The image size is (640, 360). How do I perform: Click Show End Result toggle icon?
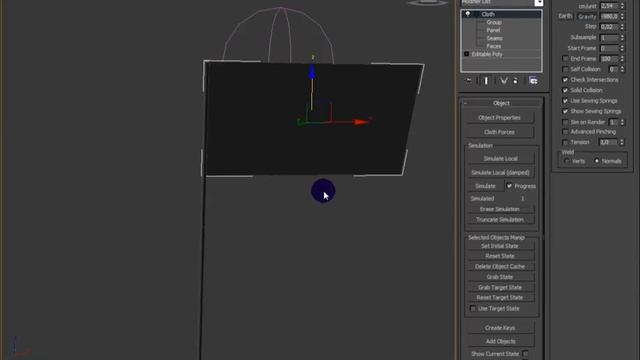(486, 81)
